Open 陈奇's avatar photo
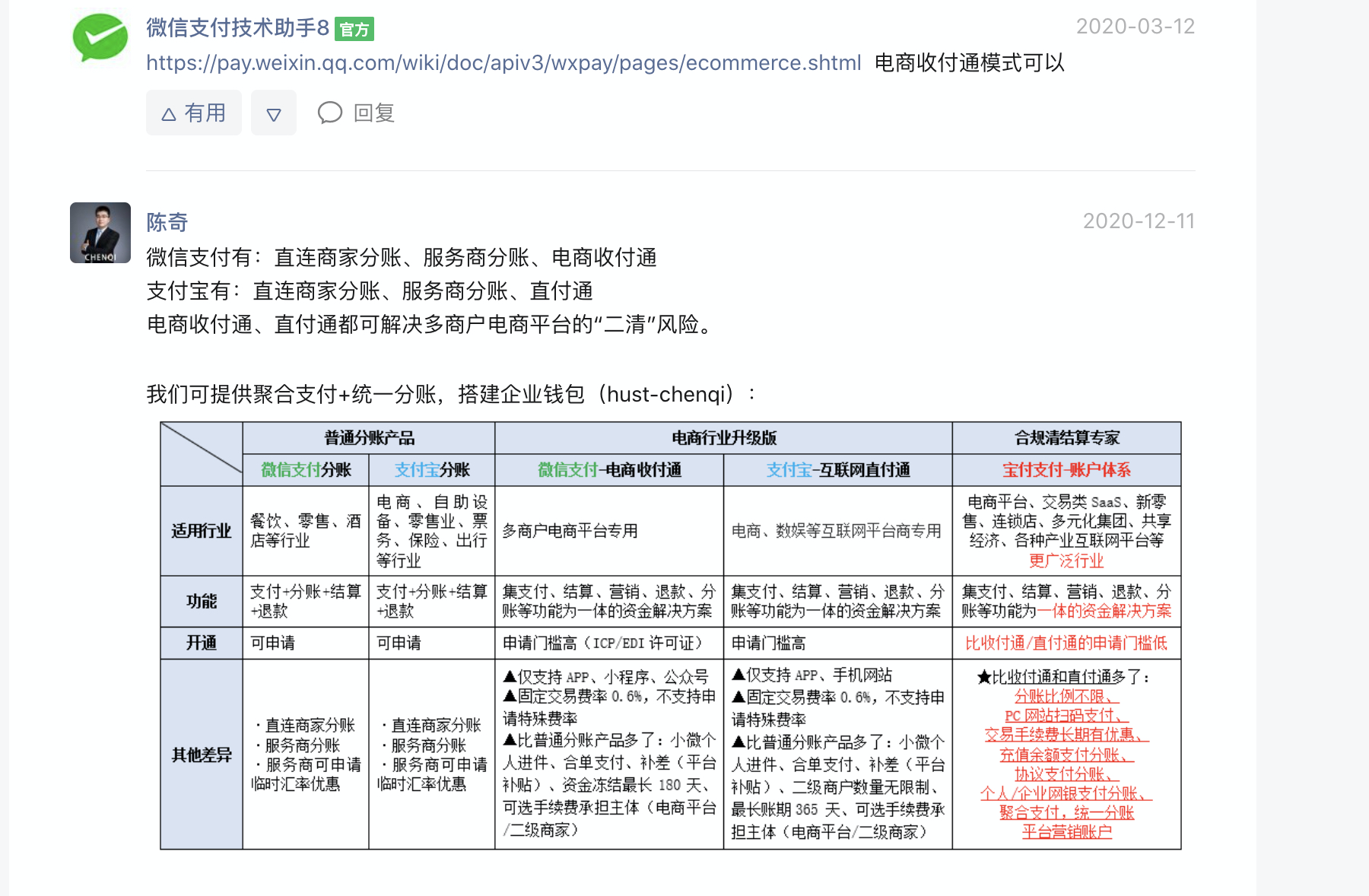This screenshot has width=1369, height=896. [100, 233]
